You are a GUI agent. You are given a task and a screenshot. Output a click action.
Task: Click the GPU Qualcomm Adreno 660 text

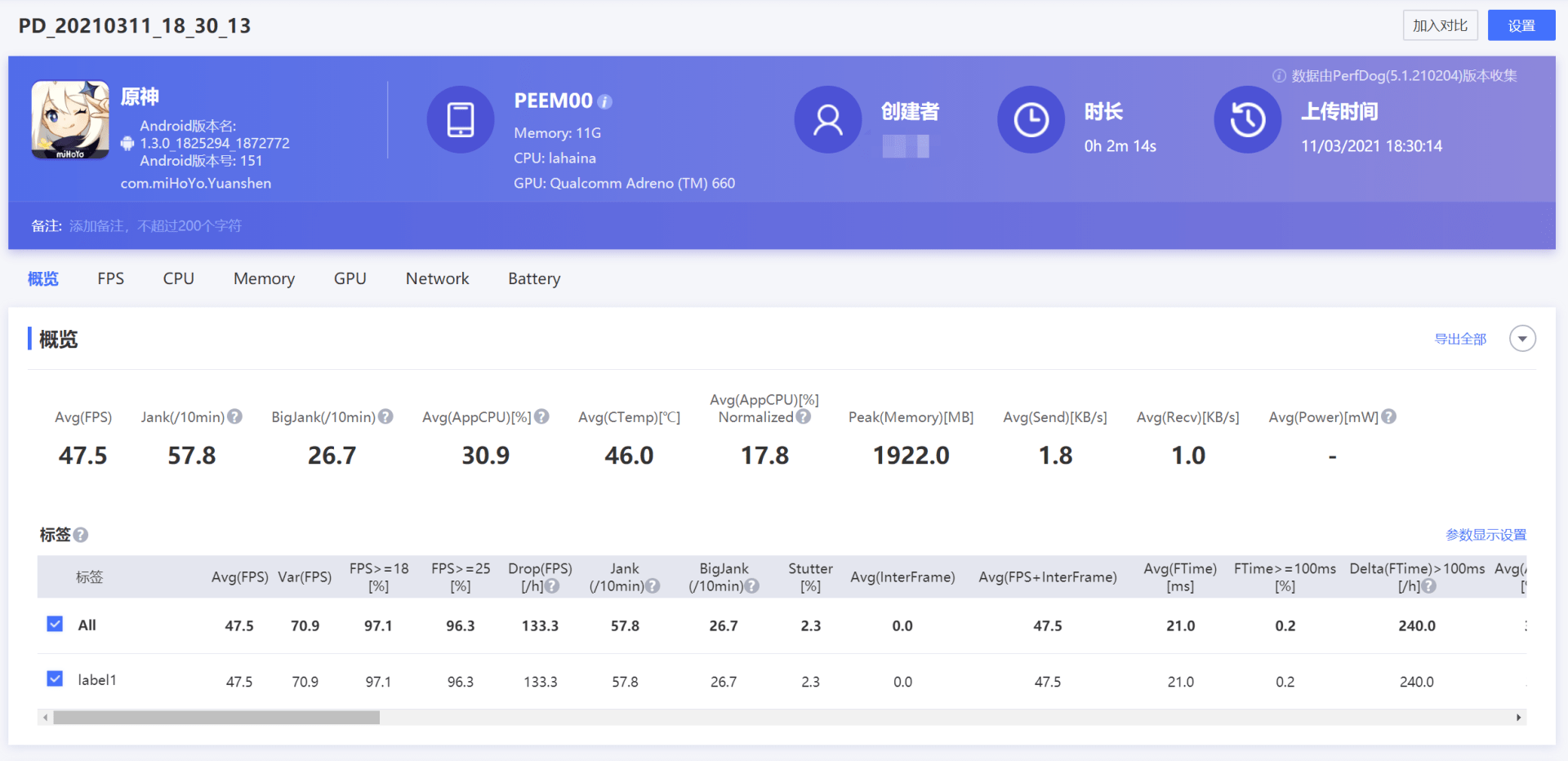point(625,184)
